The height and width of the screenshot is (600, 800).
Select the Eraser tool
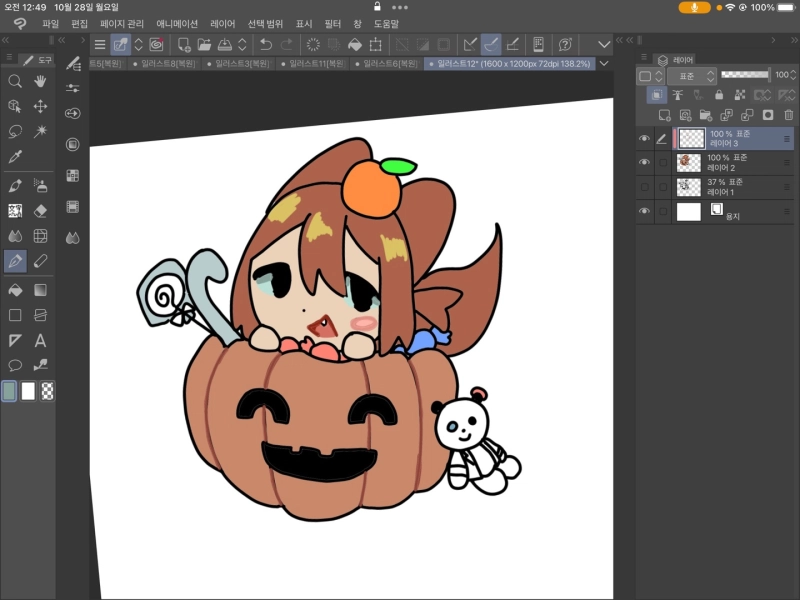41,210
